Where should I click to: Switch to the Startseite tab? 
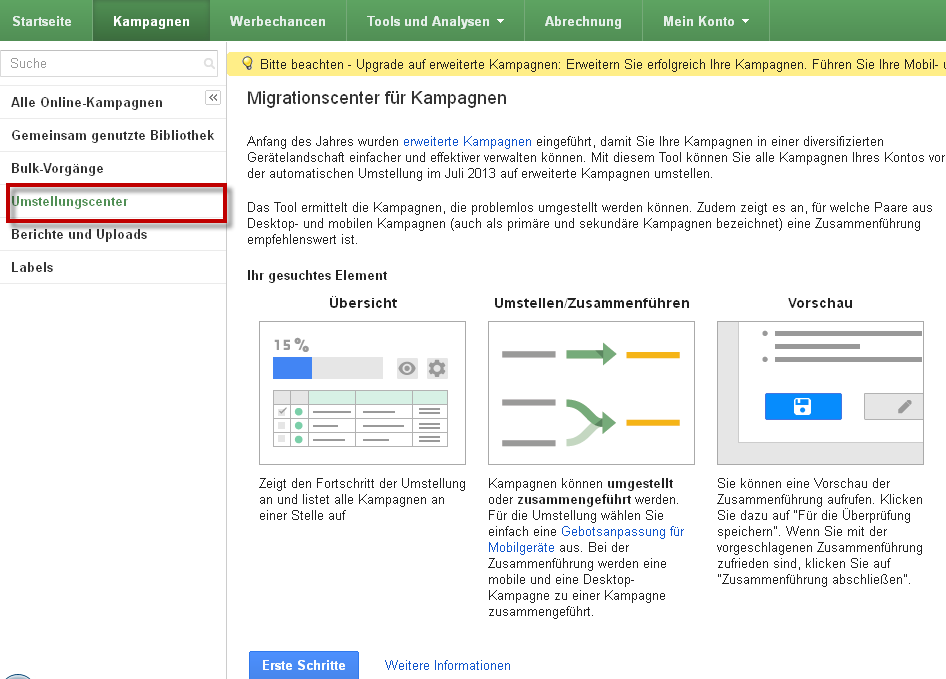point(42,21)
